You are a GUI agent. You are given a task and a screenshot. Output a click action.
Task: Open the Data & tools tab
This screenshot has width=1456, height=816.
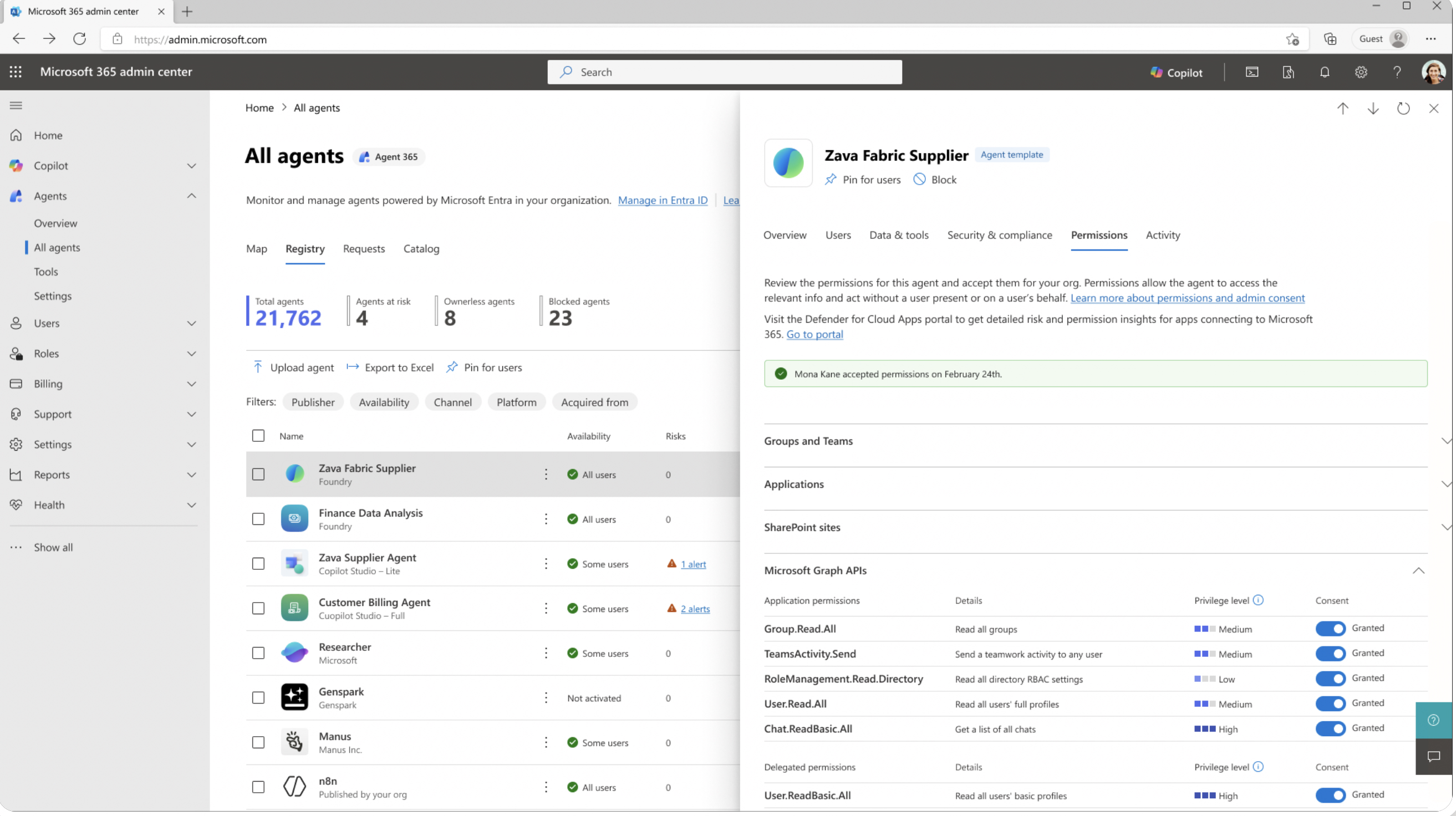899,235
